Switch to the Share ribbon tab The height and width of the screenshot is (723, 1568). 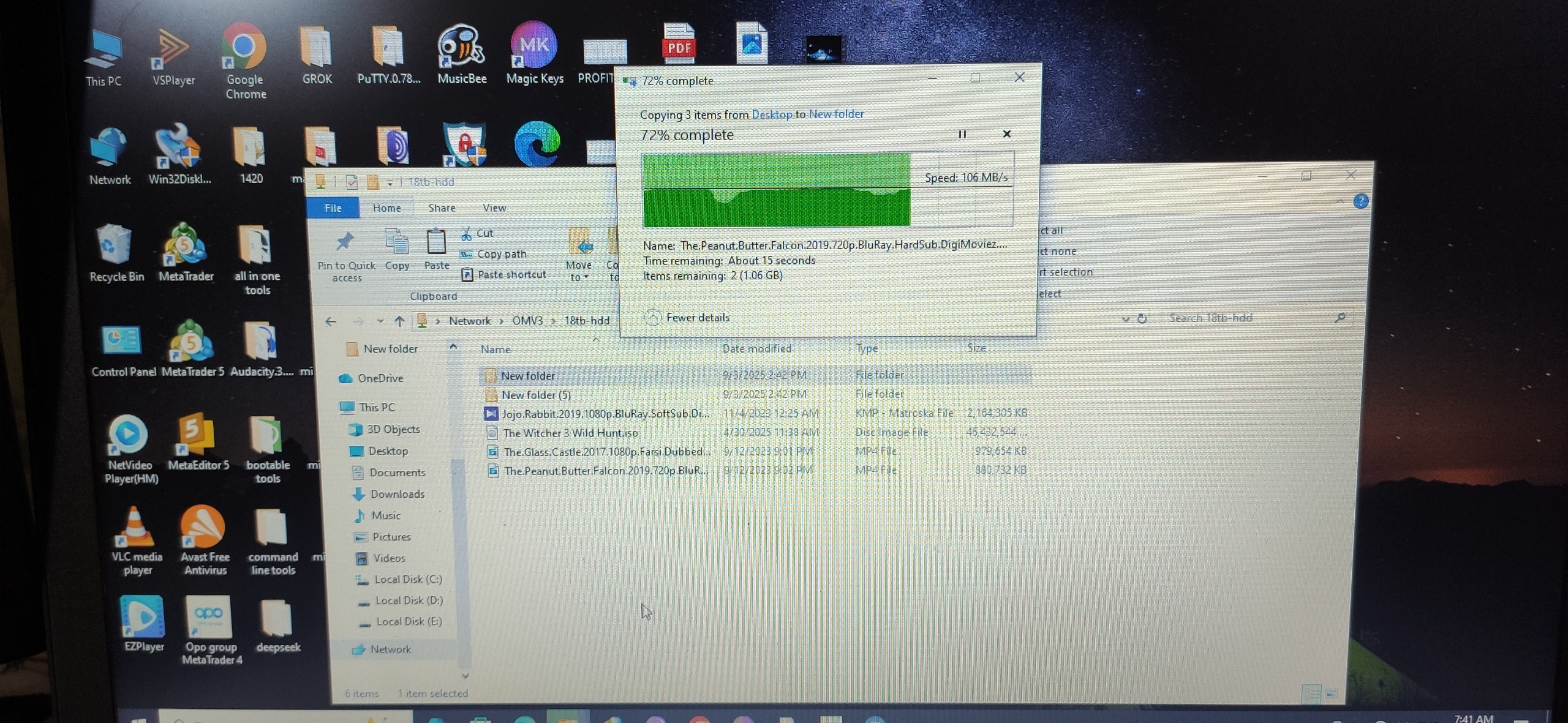tap(442, 208)
